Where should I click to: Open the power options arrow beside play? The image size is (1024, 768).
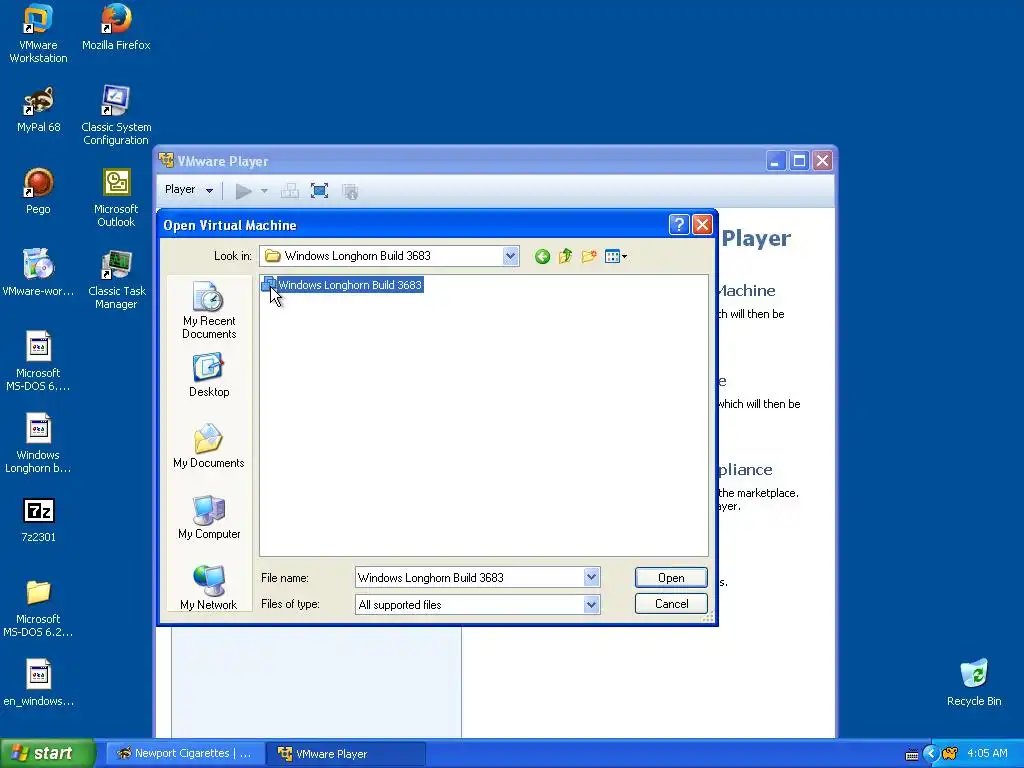tap(264, 191)
